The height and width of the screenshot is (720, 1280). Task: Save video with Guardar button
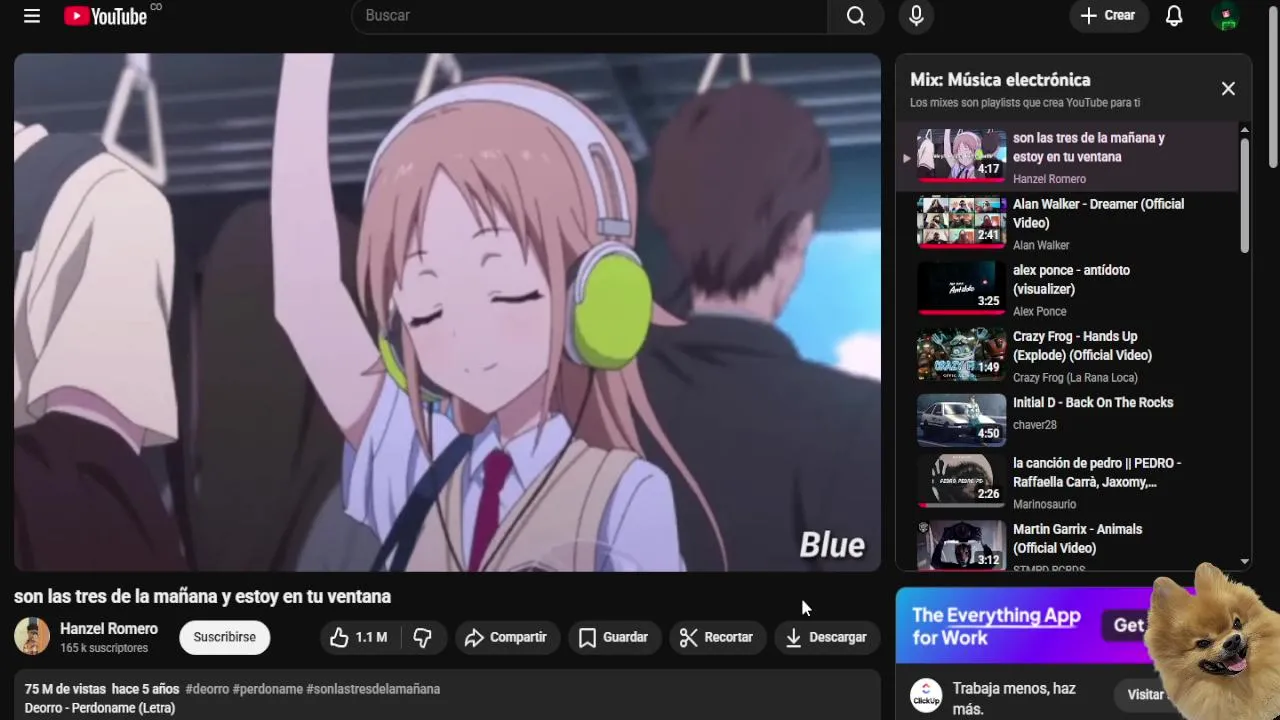[614, 637]
